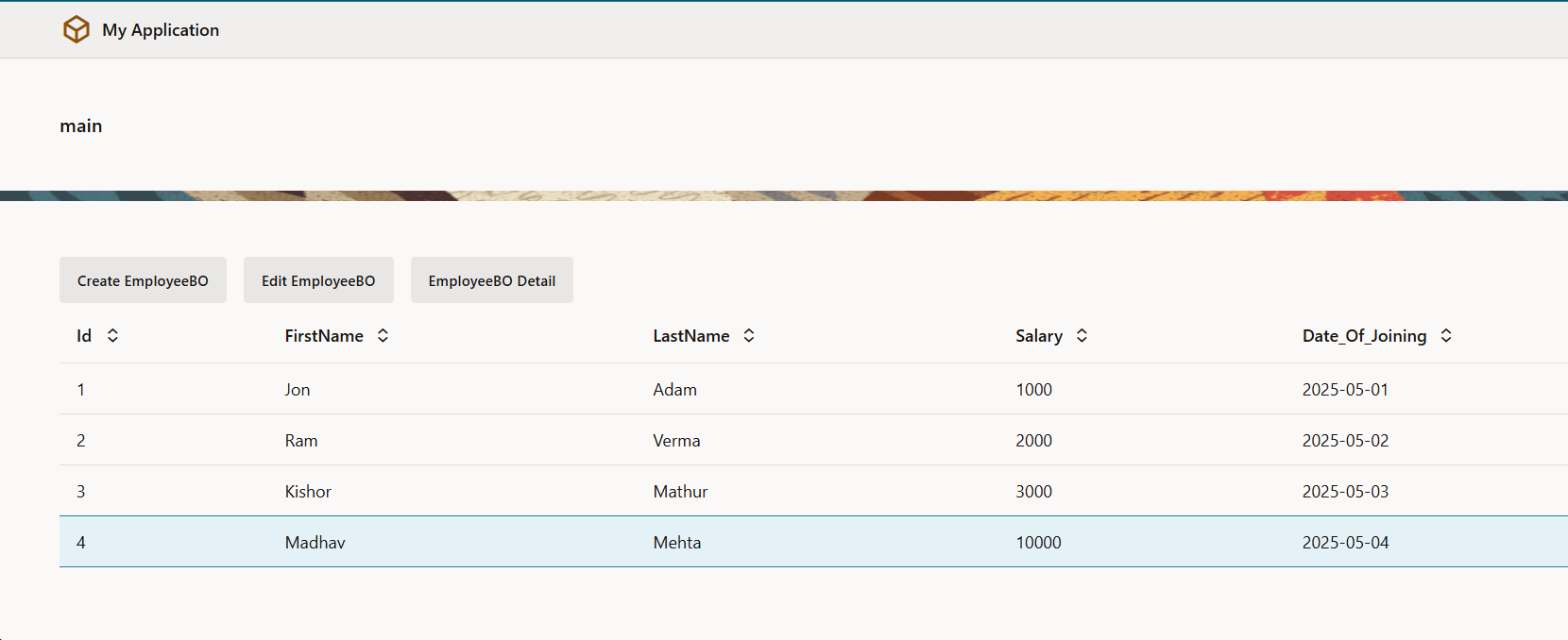Click the salary cell showing 10000
1568x640 pixels.
click(1038, 543)
